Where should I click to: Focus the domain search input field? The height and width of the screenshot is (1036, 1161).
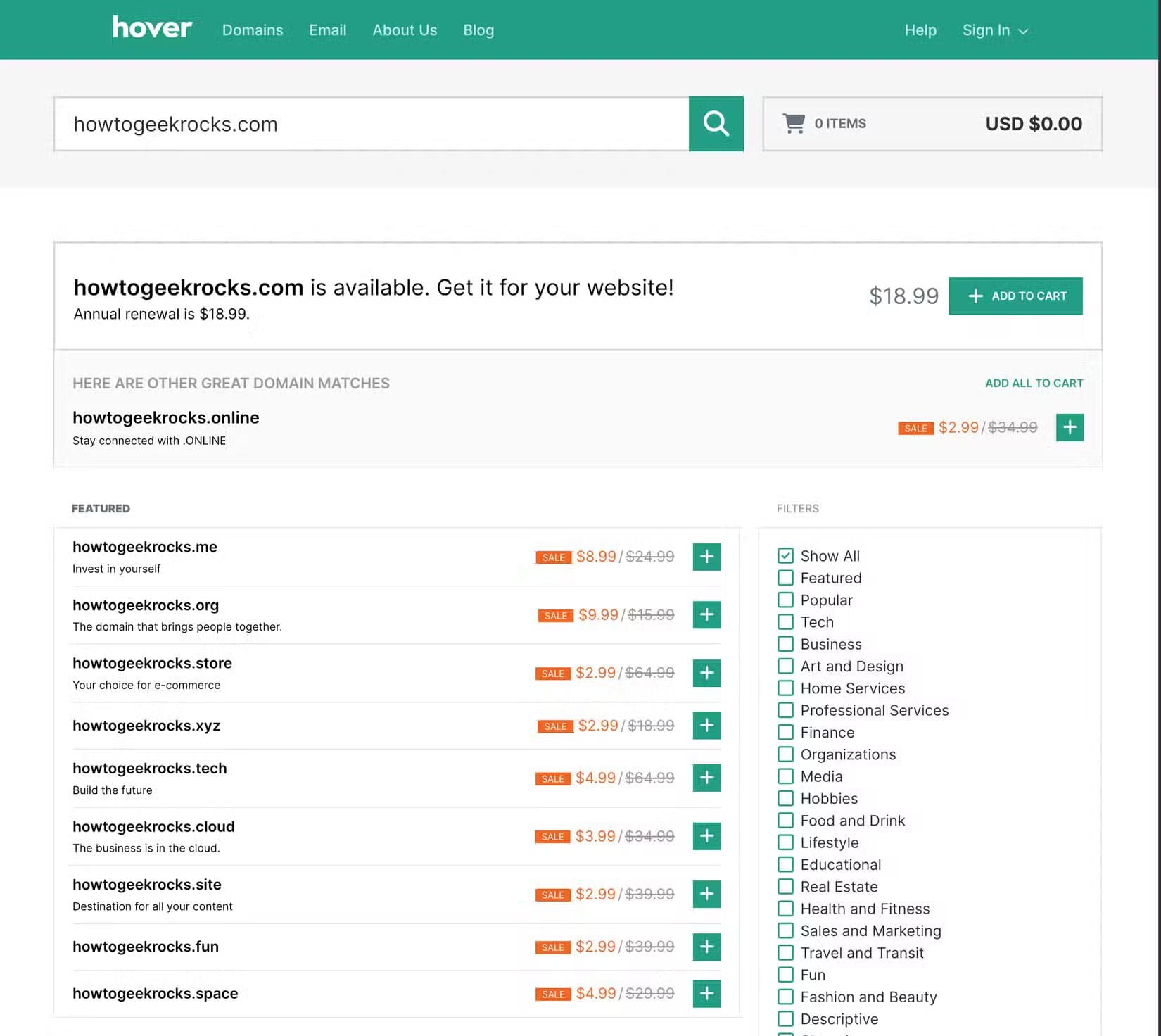pyautogui.click(x=372, y=124)
